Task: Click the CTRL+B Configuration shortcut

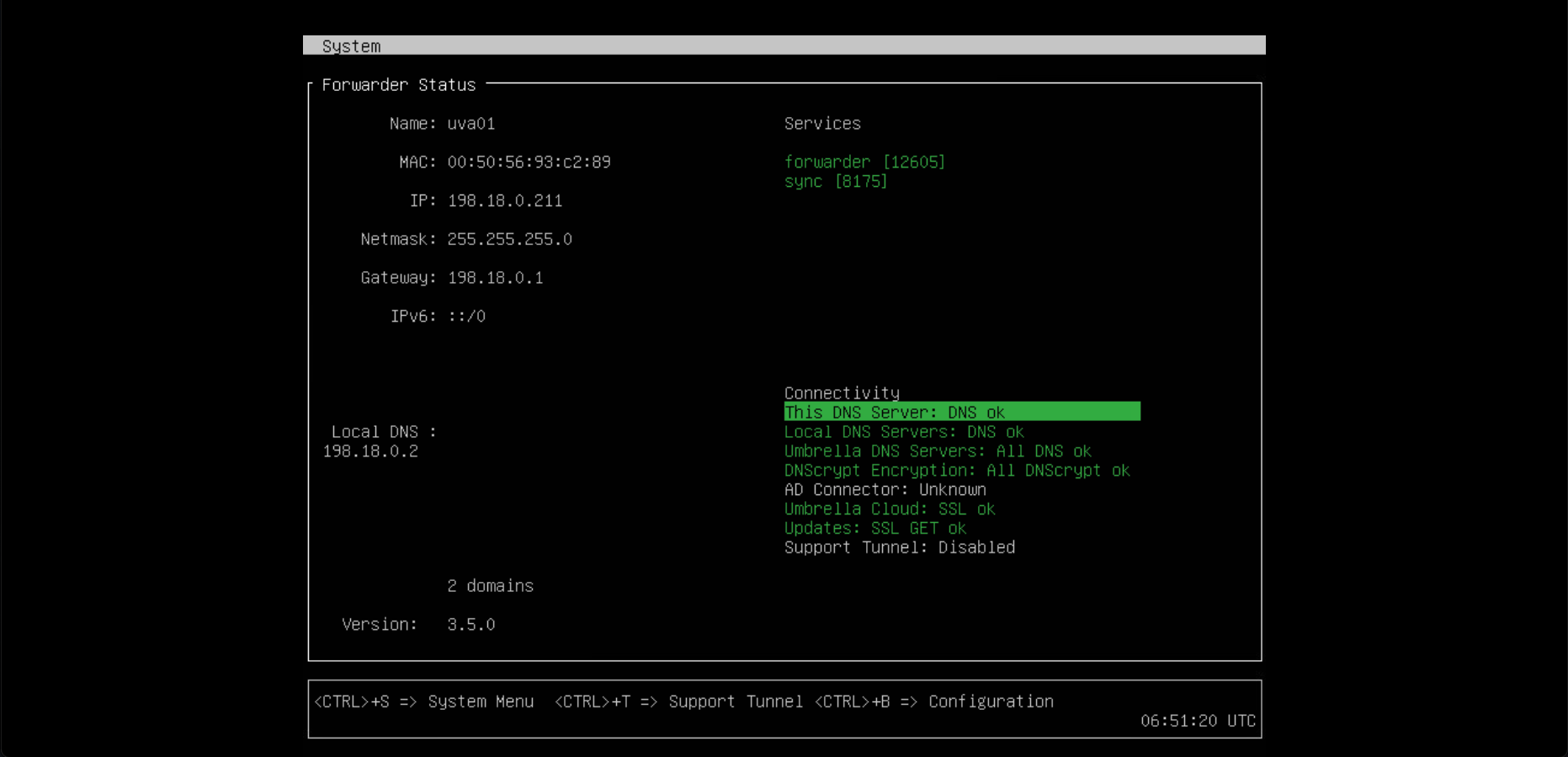Action: pyautogui.click(x=933, y=701)
